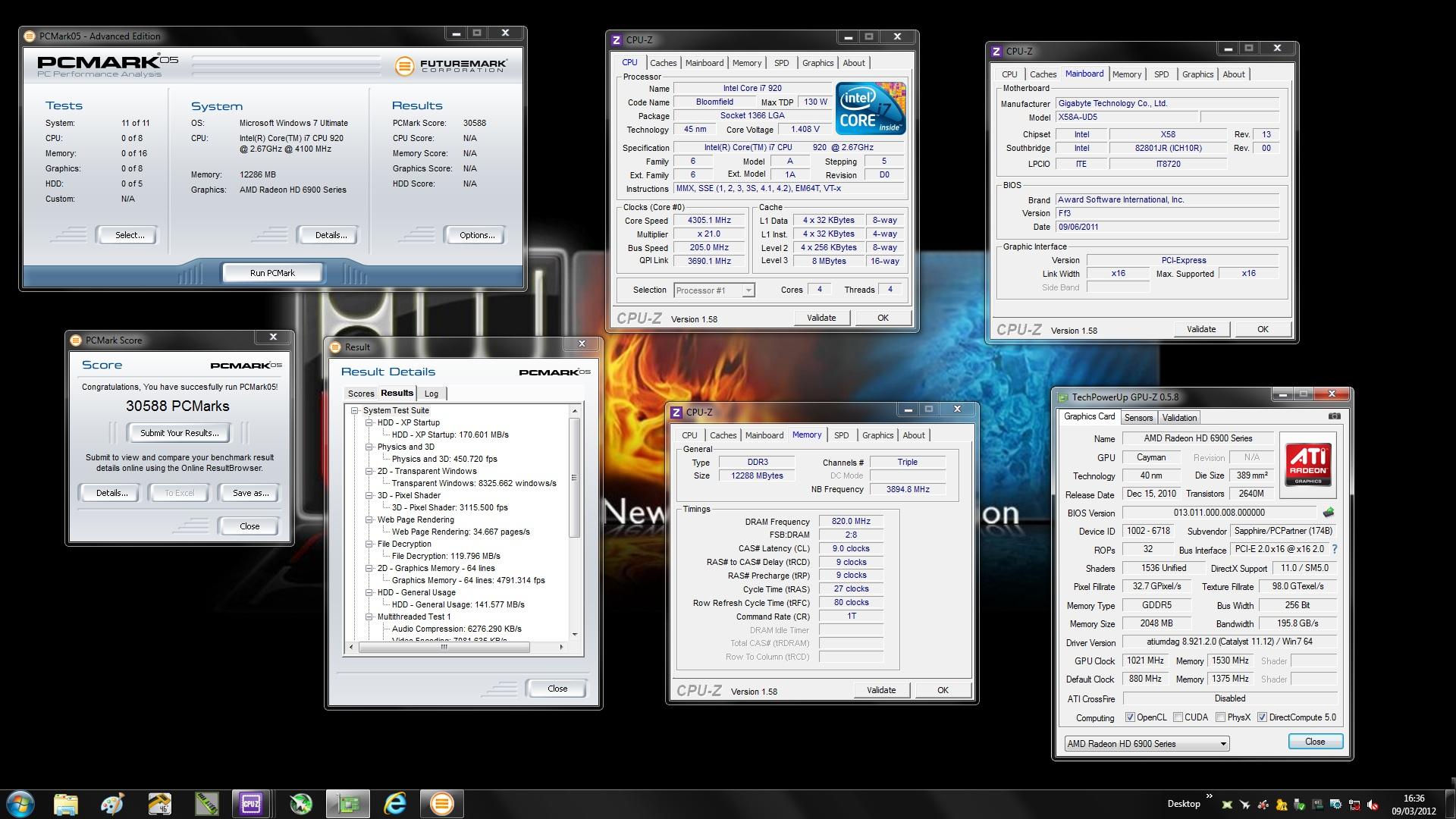
Task: Collapse the 3D - Pixel Shader node
Action: 369,495
